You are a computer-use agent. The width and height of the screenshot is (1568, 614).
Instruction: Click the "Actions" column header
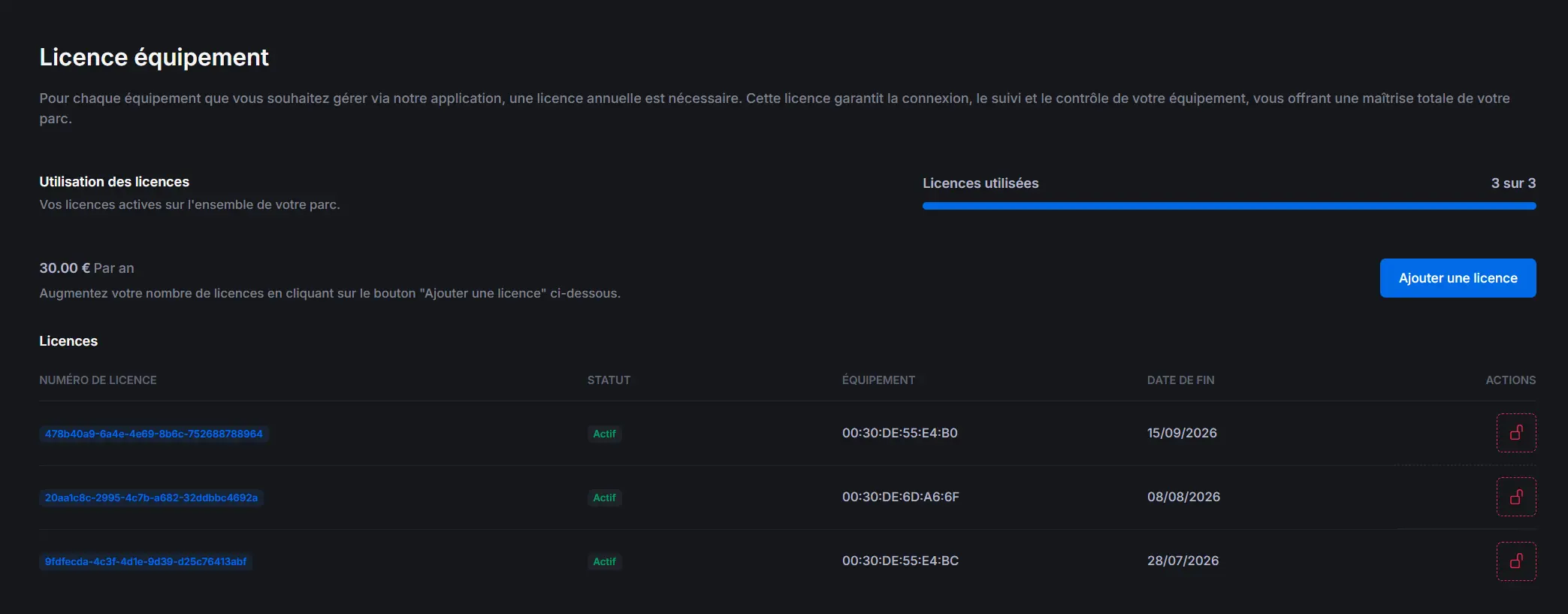1509,380
